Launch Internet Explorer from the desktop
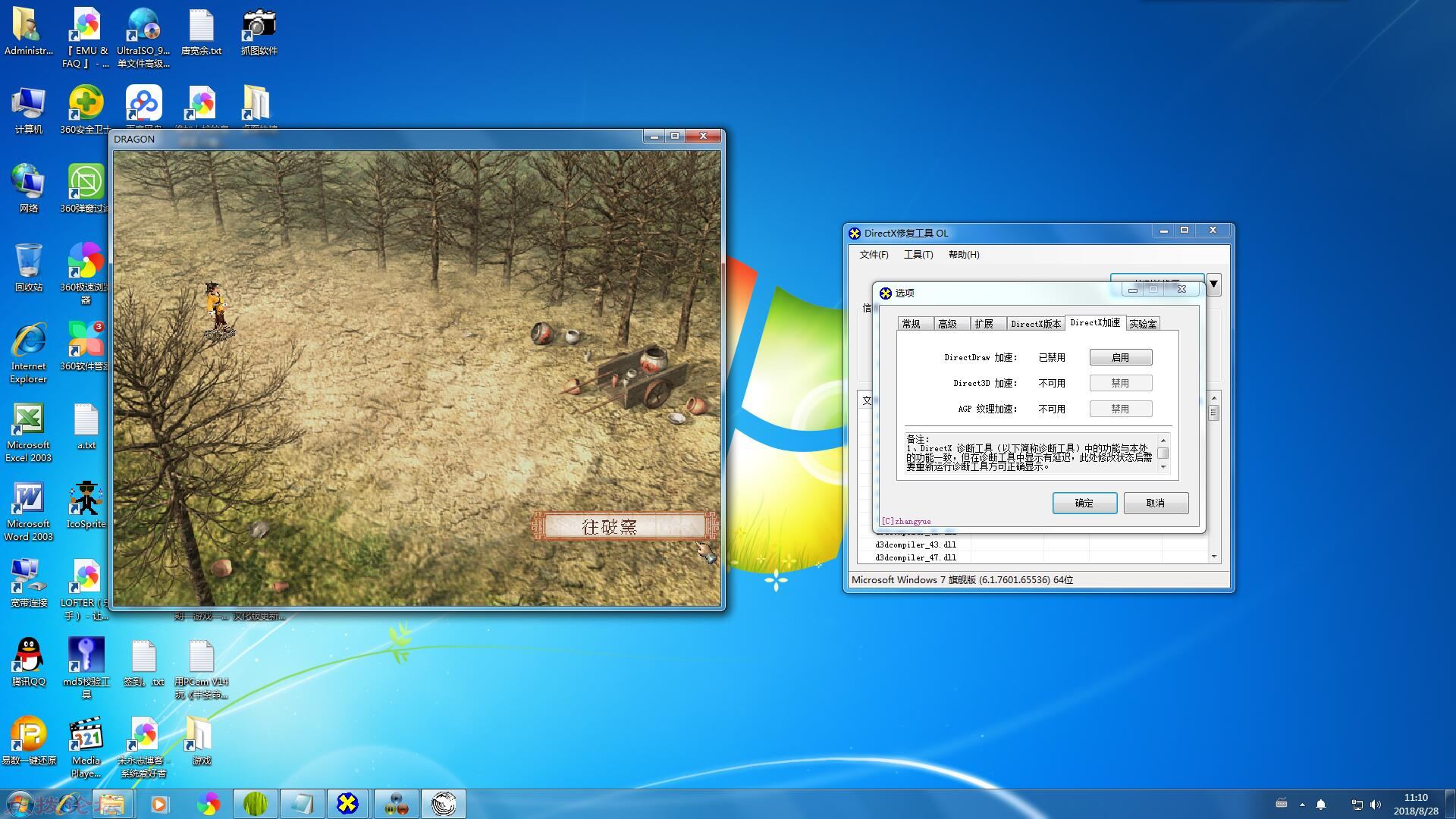The image size is (1456, 819). click(x=28, y=353)
